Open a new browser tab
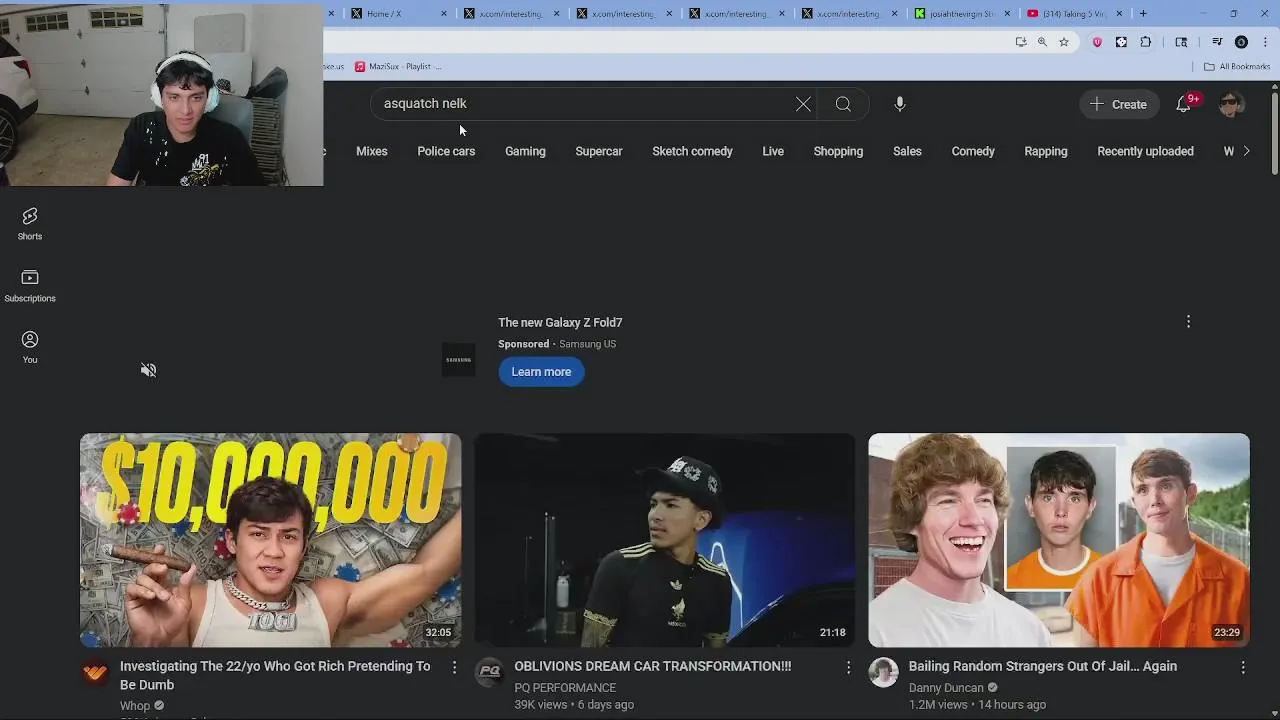The height and width of the screenshot is (720, 1280). pyautogui.click(x=1143, y=14)
